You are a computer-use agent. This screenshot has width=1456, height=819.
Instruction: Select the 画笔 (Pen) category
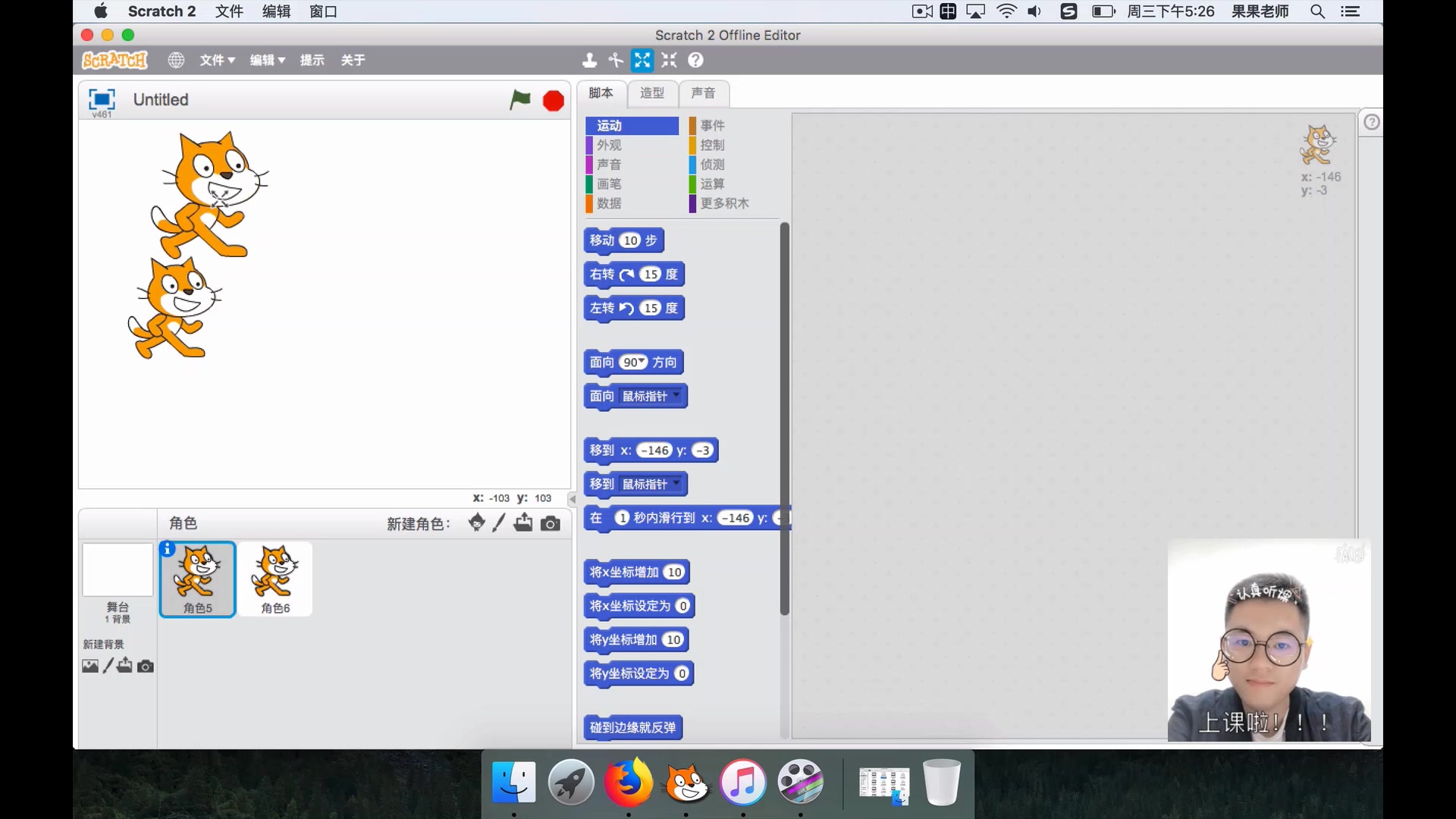[608, 183]
